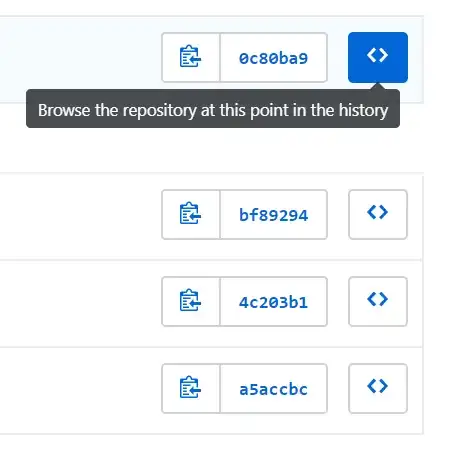Copy commit SHA 0c80ba9 to clipboard
The image size is (474, 449).
191,57
